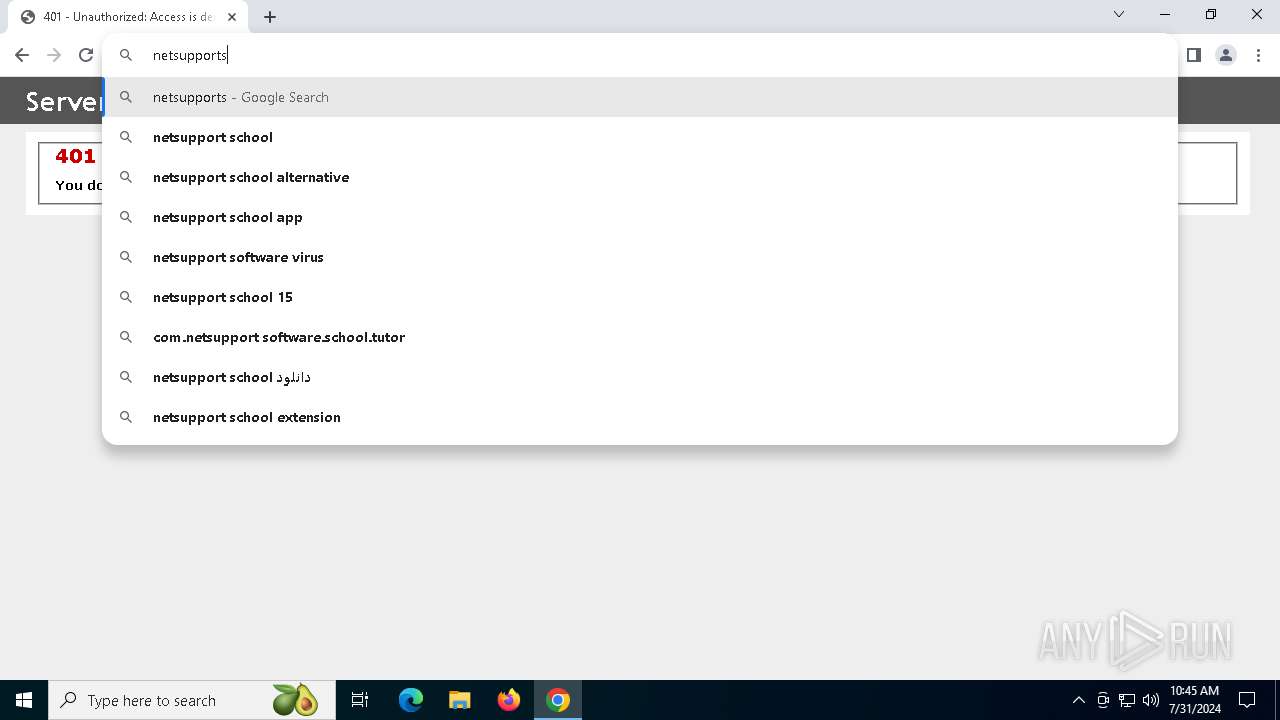Reload the page with the refresh icon
This screenshot has height=720, width=1280.
click(x=86, y=55)
